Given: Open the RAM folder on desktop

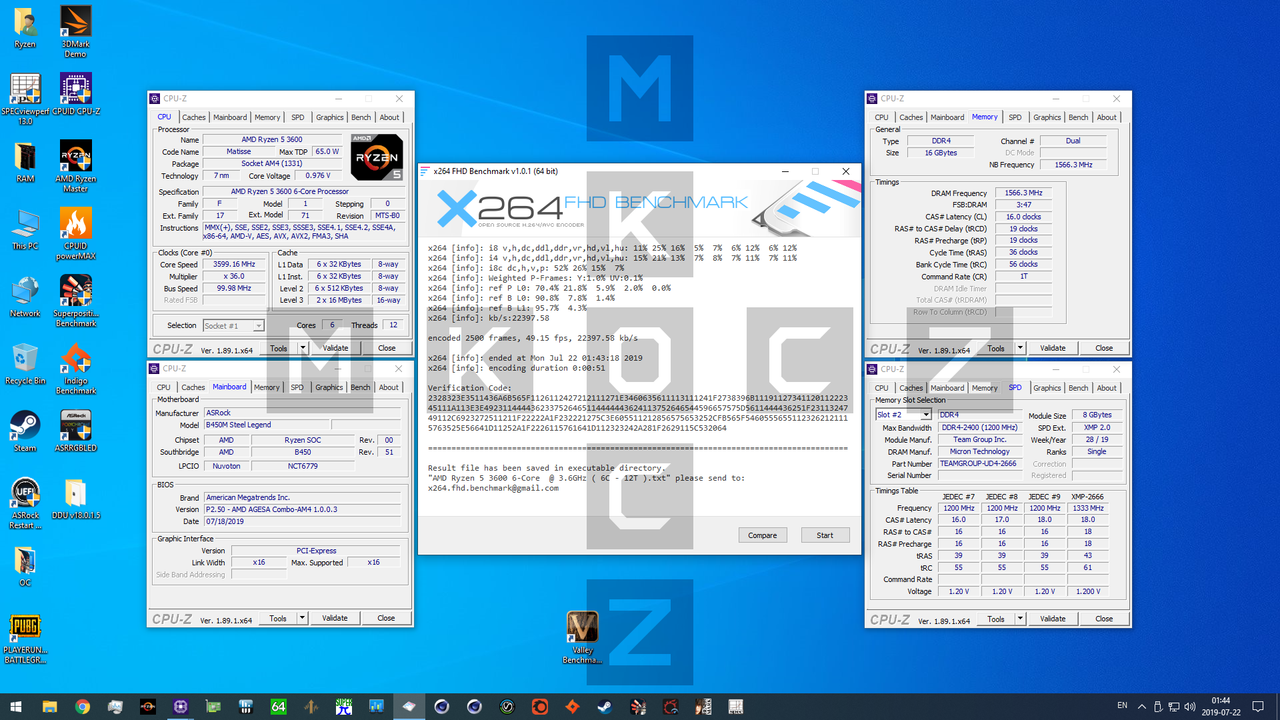Looking at the screenshot, I should coord(25,163).
